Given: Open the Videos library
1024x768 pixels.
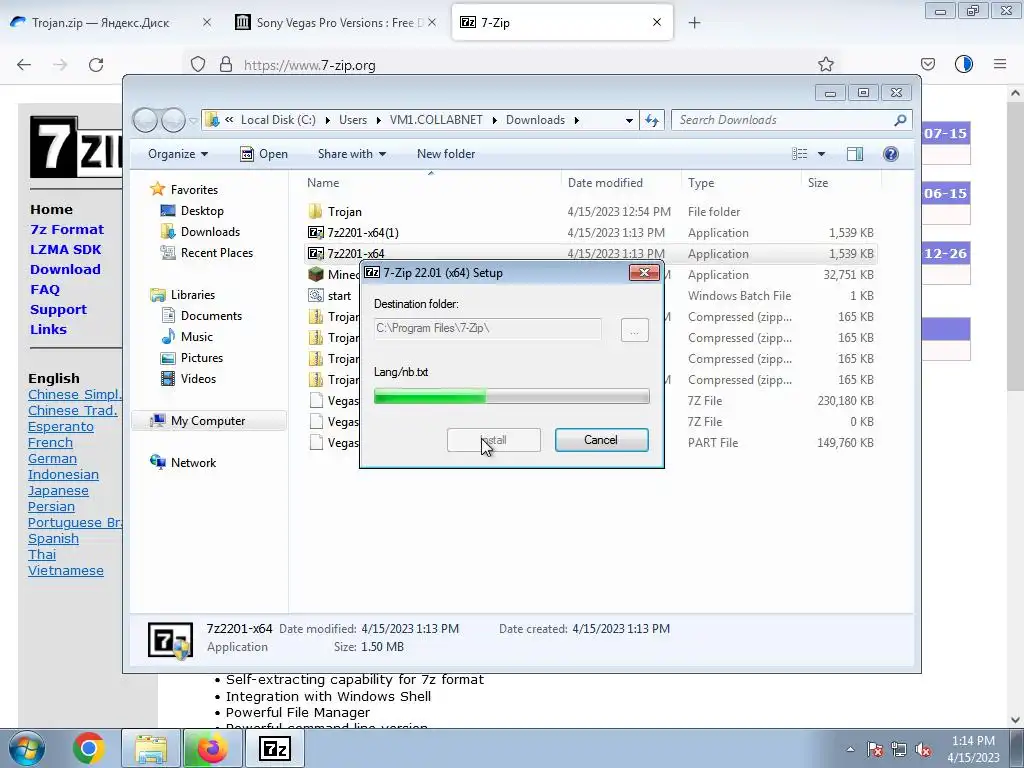Looking at the screenshot, I should tap(198, 379).
